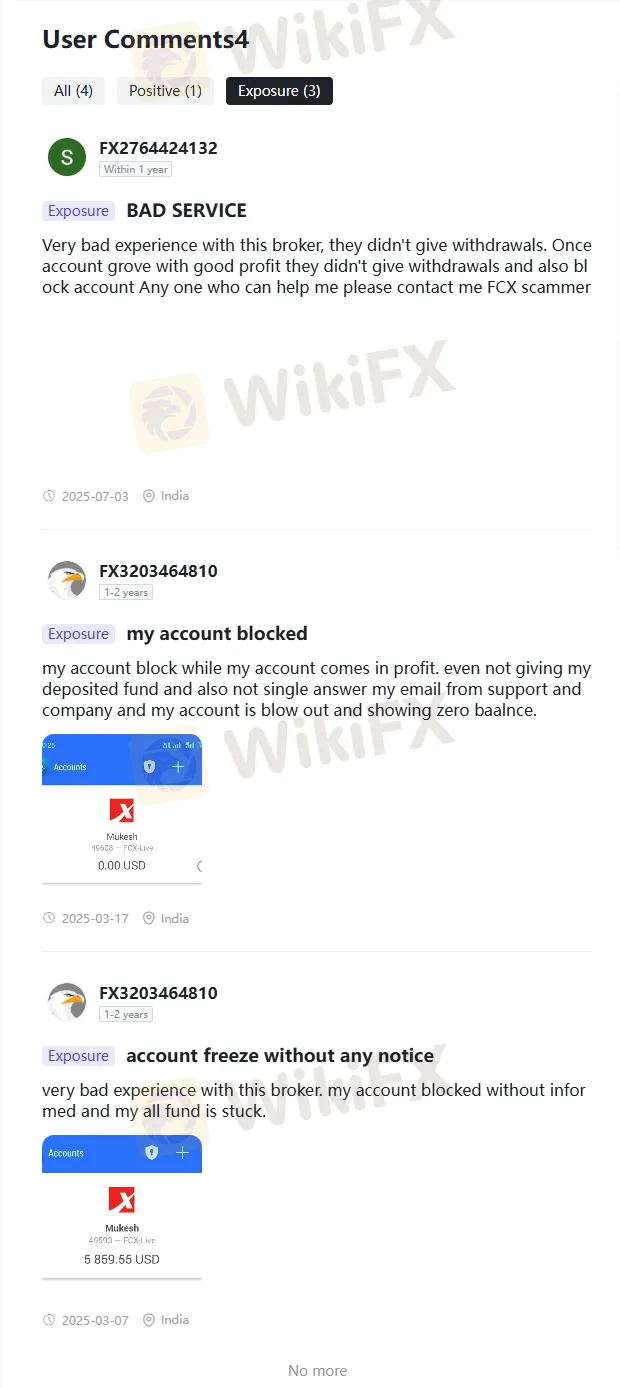Click clock icon next to 2025-03-07
Image resolution: width=620 pixels, height=1388 pixels.
[x=49, y=1320]
